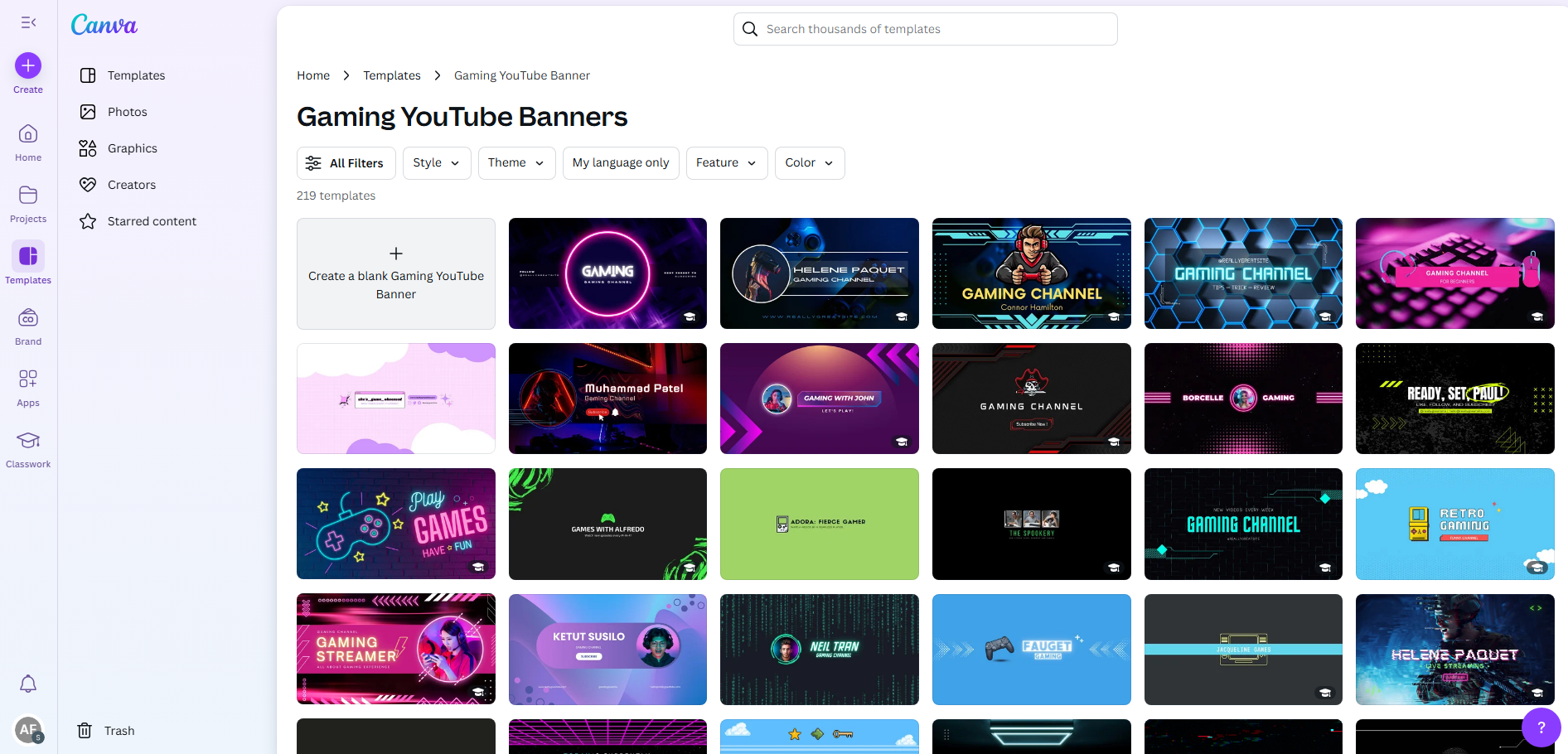The image size is (1568, 754).
Task: Open the Feature filter dropdown
Action: pos(726,162)
